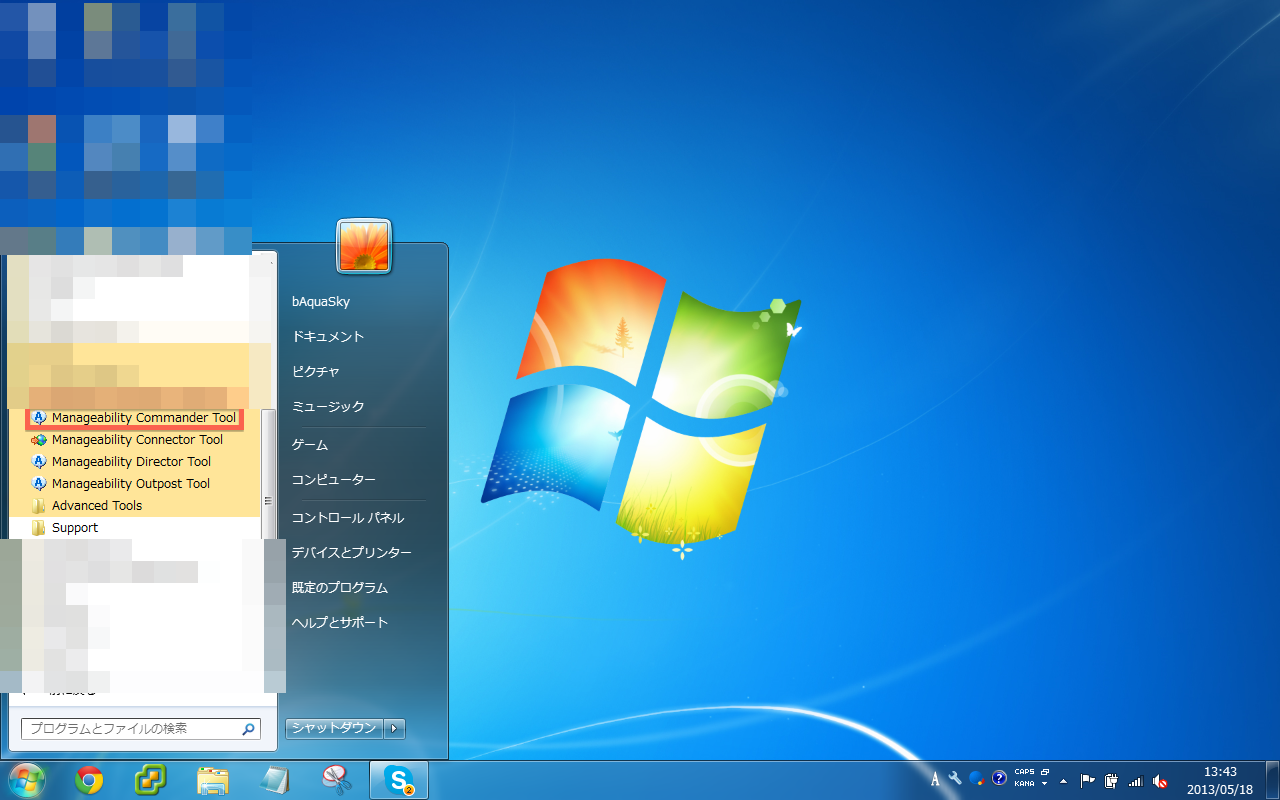Click the muted volume tray icon
This screenshot has height=800, width=1280.
(1160, 781)
